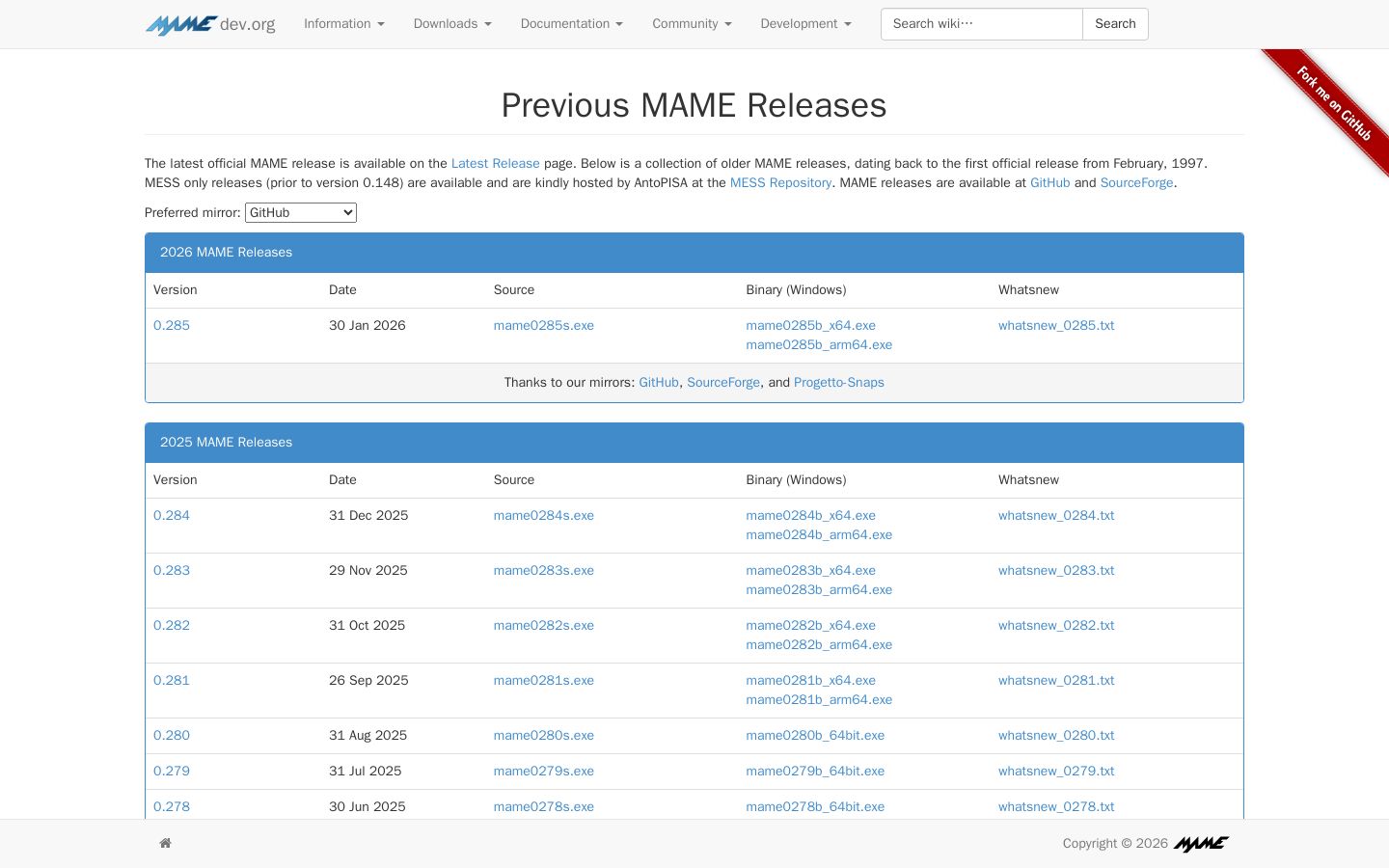Click the MAME logo in footer copyright
The height and width of the screenshot is (868, 1389).
tap(1201, 844)
